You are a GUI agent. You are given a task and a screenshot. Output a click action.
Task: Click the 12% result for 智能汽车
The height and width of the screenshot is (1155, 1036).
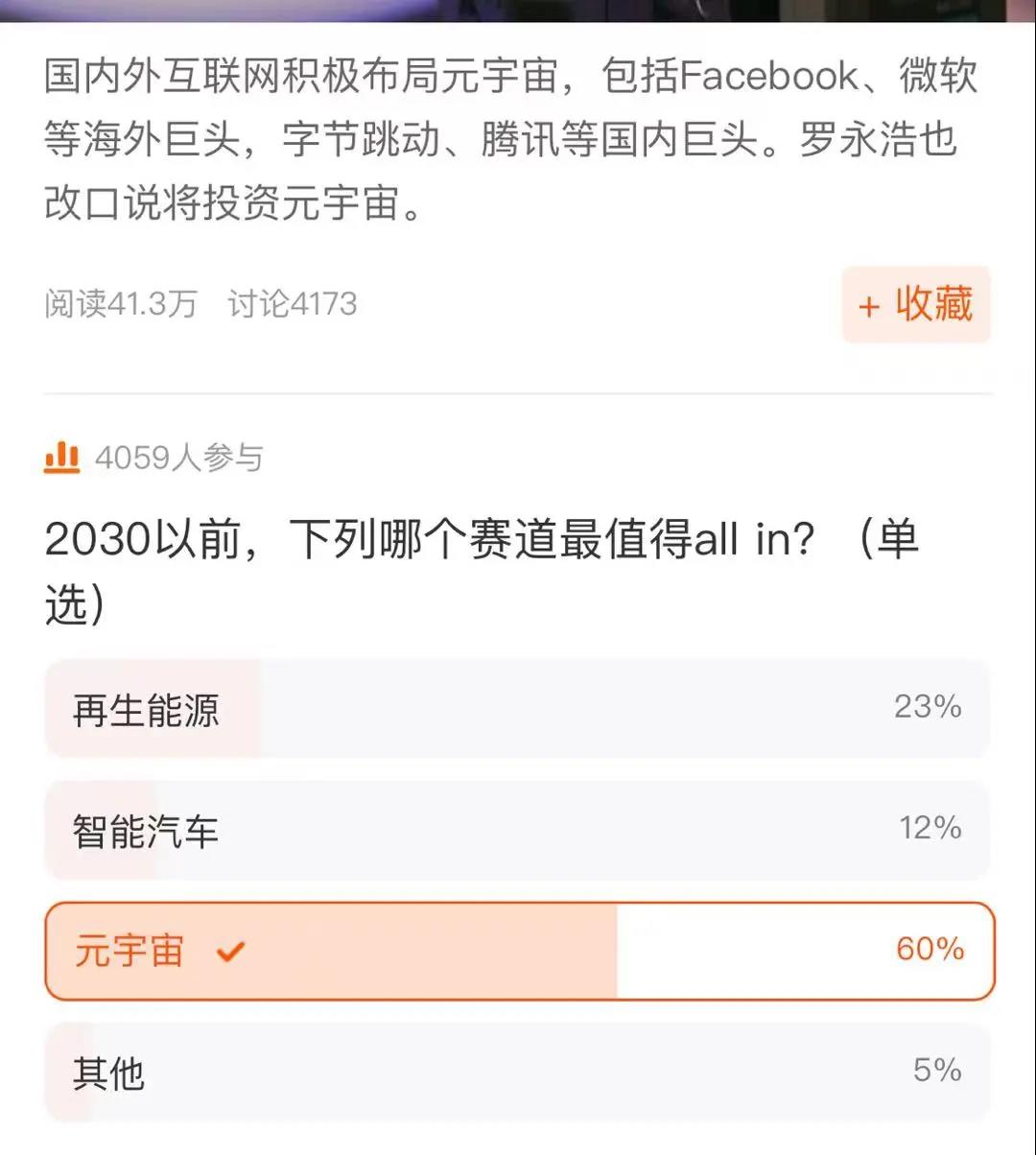pyautogui.click(x=930, y=828)
